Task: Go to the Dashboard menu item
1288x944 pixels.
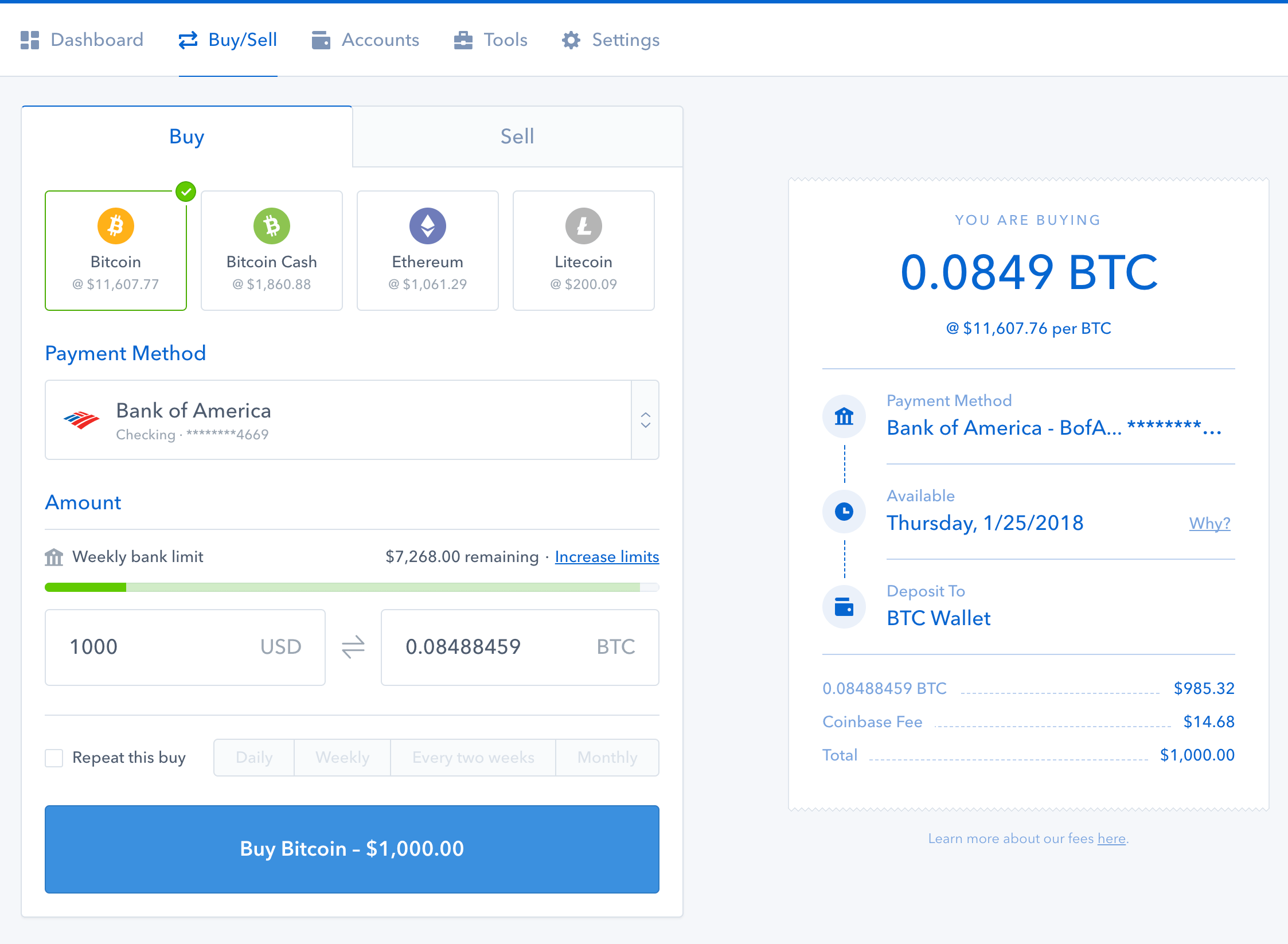Action: point(82,40)
